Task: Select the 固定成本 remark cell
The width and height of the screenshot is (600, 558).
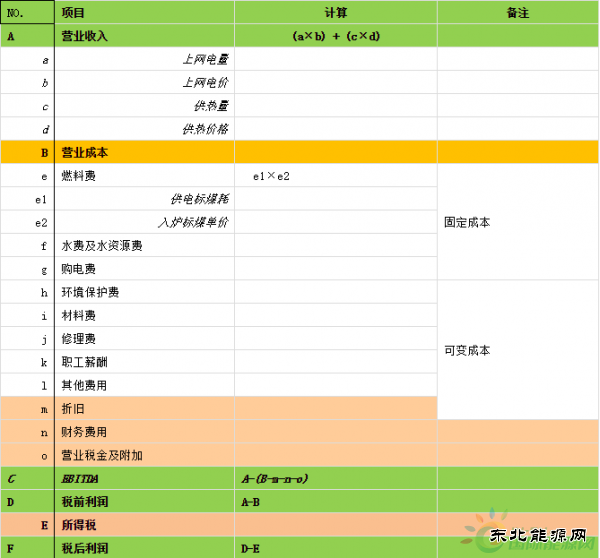Action: click(518, 222)
